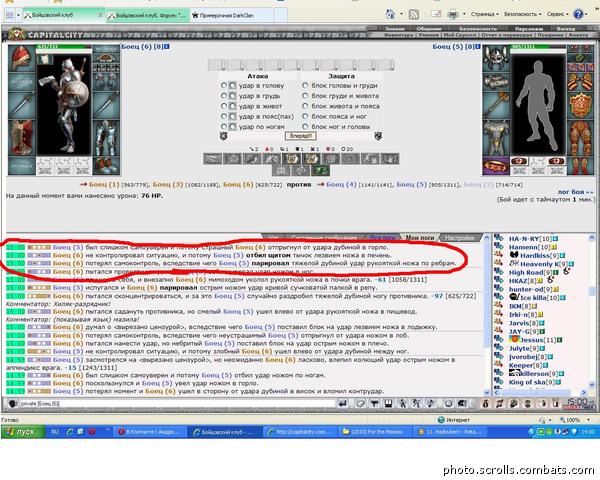Use the first technique icon in lower row
The image size is (600, 480).
point(281,170)
